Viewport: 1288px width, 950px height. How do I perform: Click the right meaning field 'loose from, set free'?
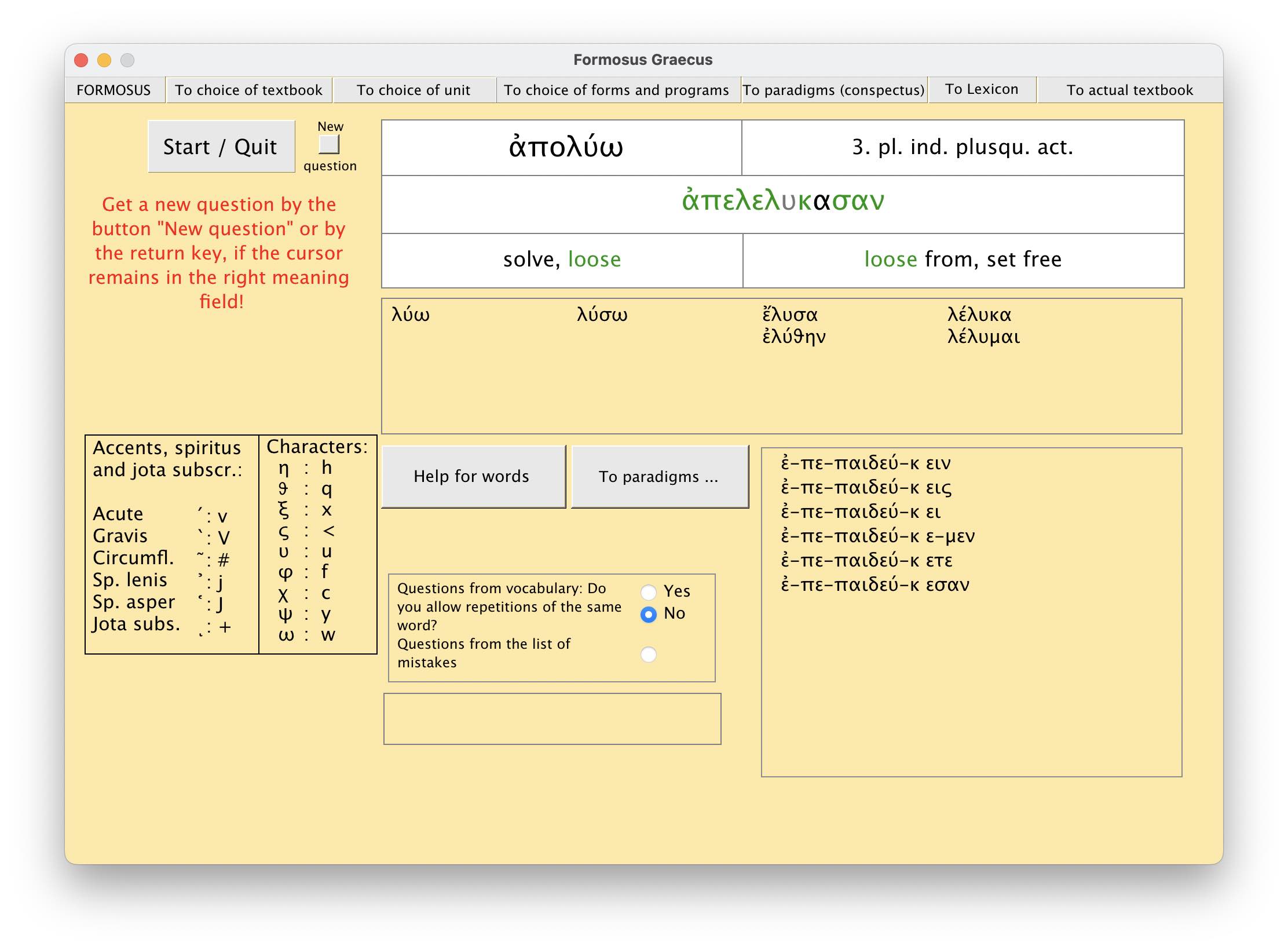[963, 260]
